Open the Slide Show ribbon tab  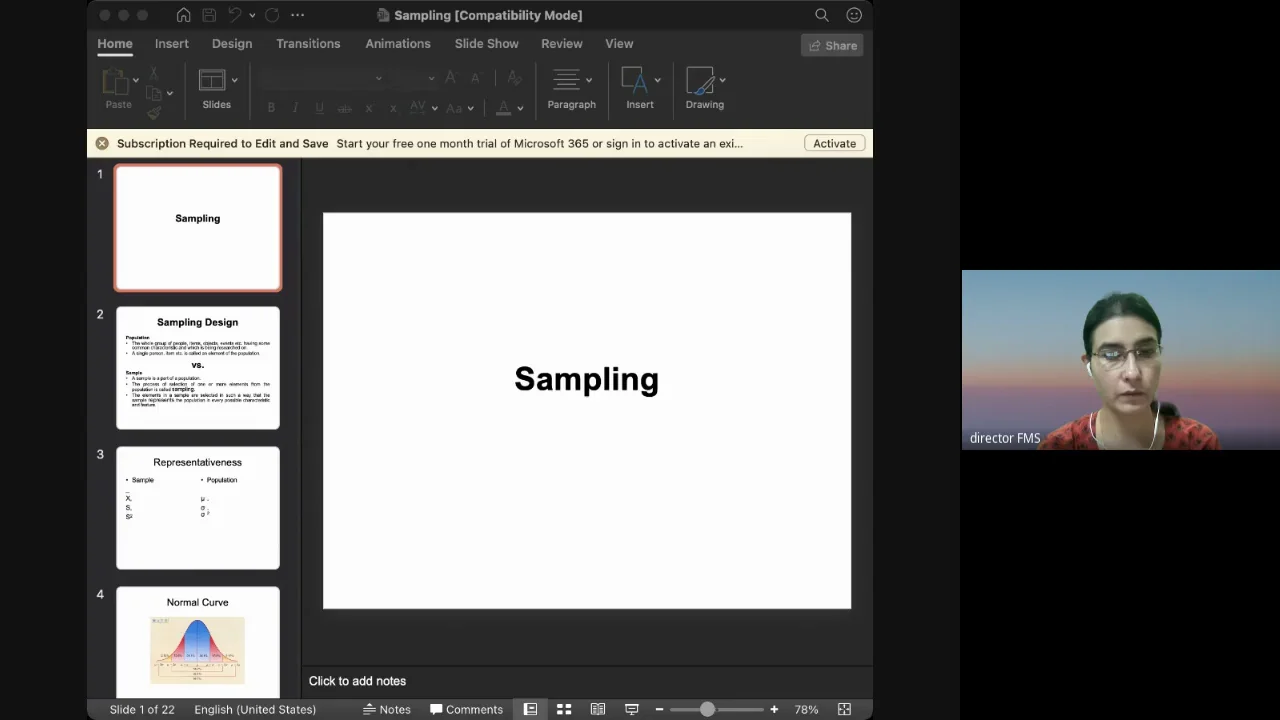[x=487, y=44]
